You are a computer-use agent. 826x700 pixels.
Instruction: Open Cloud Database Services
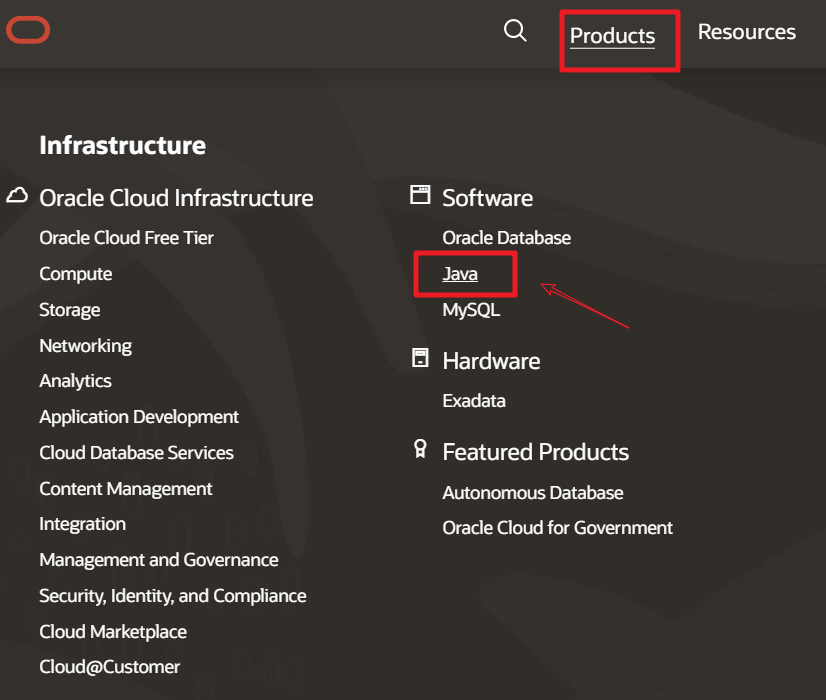click(136, 453)
